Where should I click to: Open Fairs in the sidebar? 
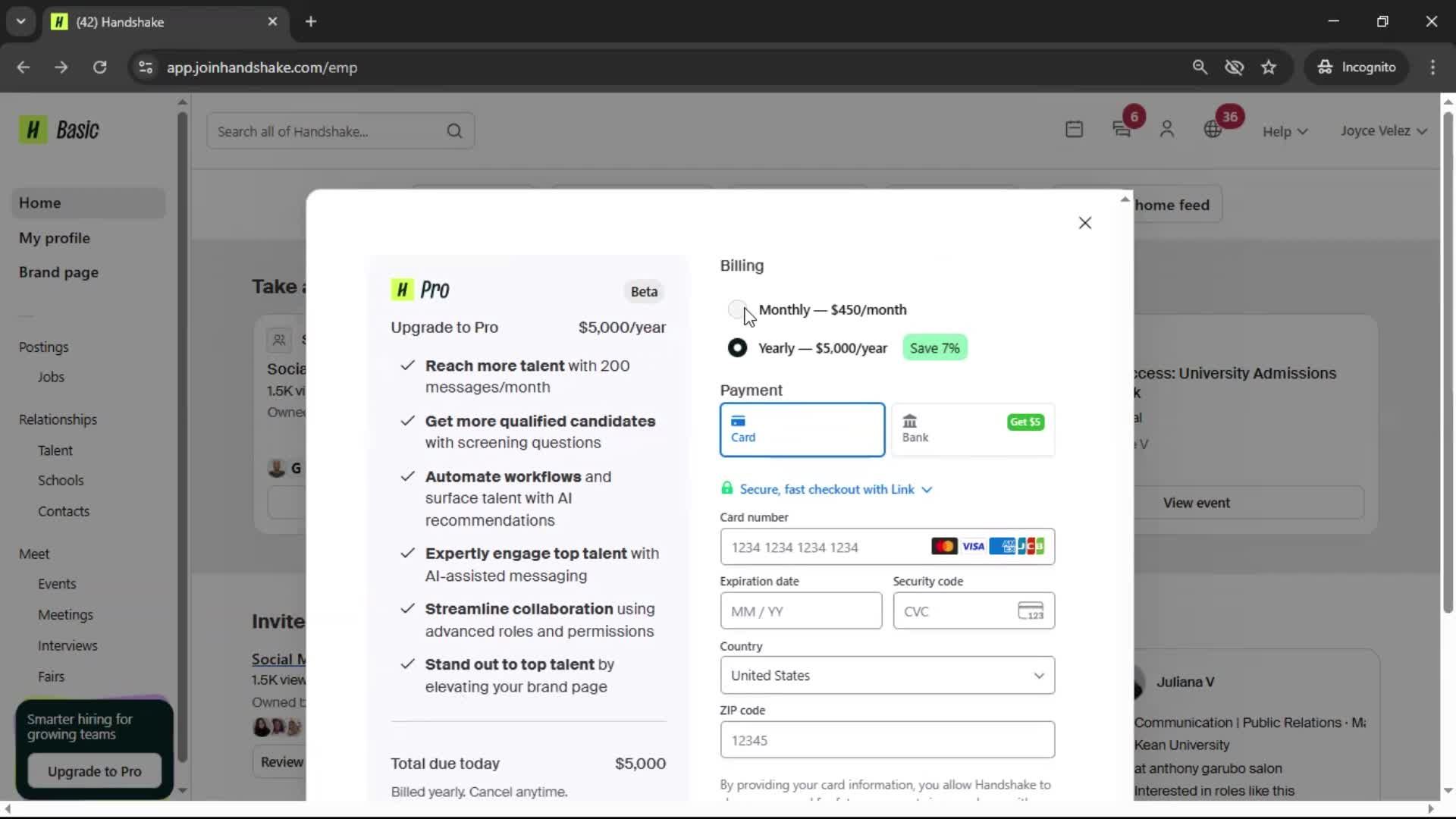(x=51, y=676)
